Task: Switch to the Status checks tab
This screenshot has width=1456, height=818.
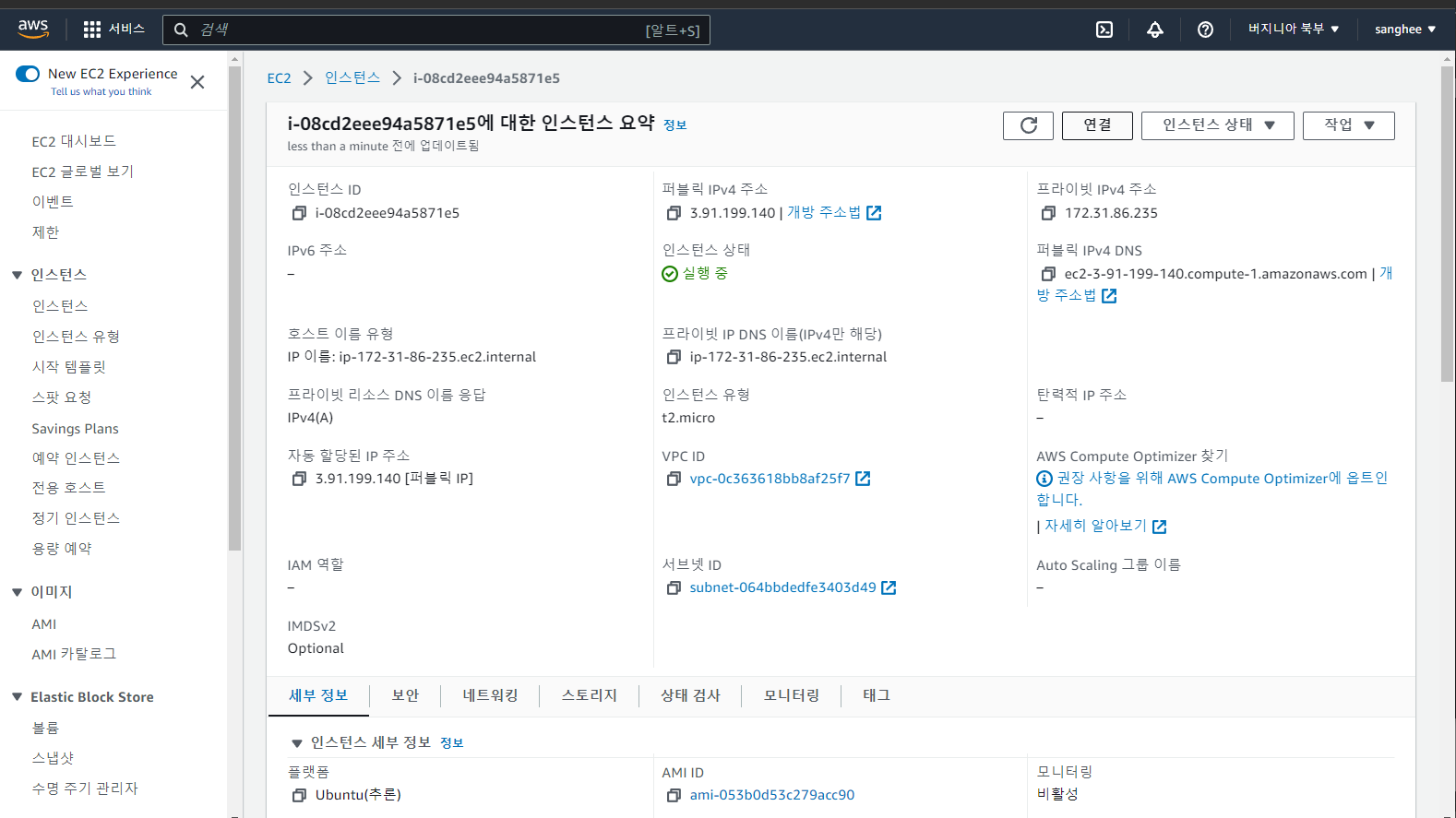Action: tap(690, 695)
